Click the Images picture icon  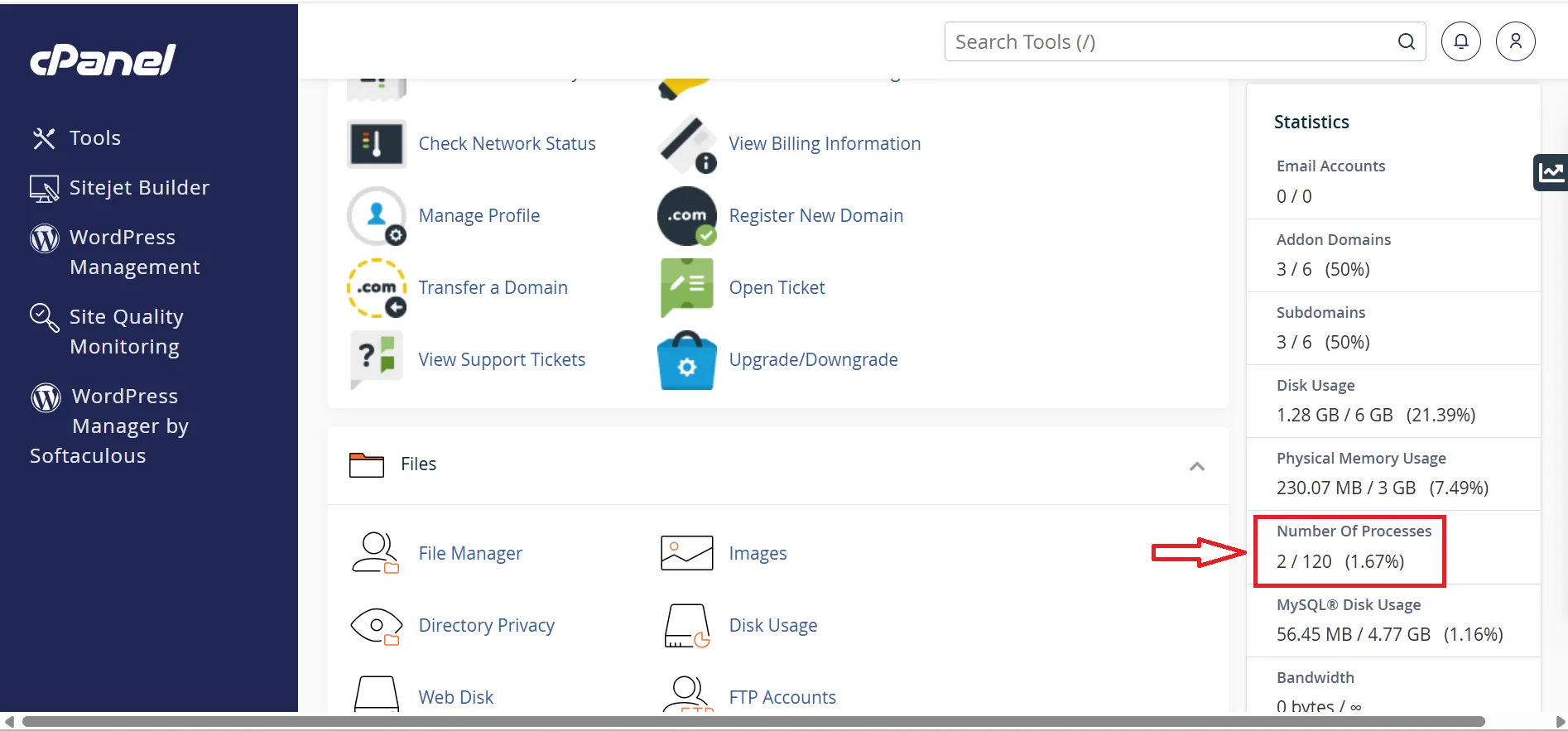[686, 553]
